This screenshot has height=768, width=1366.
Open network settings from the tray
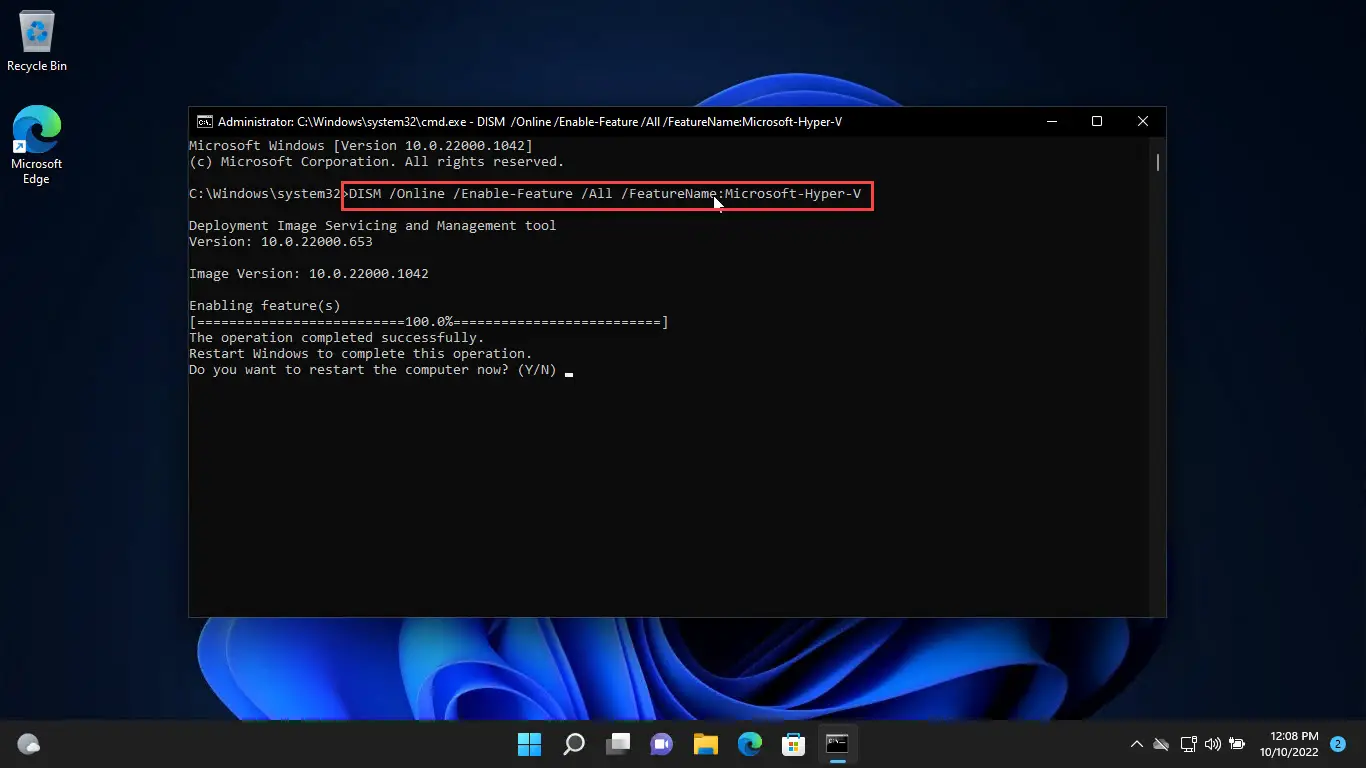[x=1188, y=744]
